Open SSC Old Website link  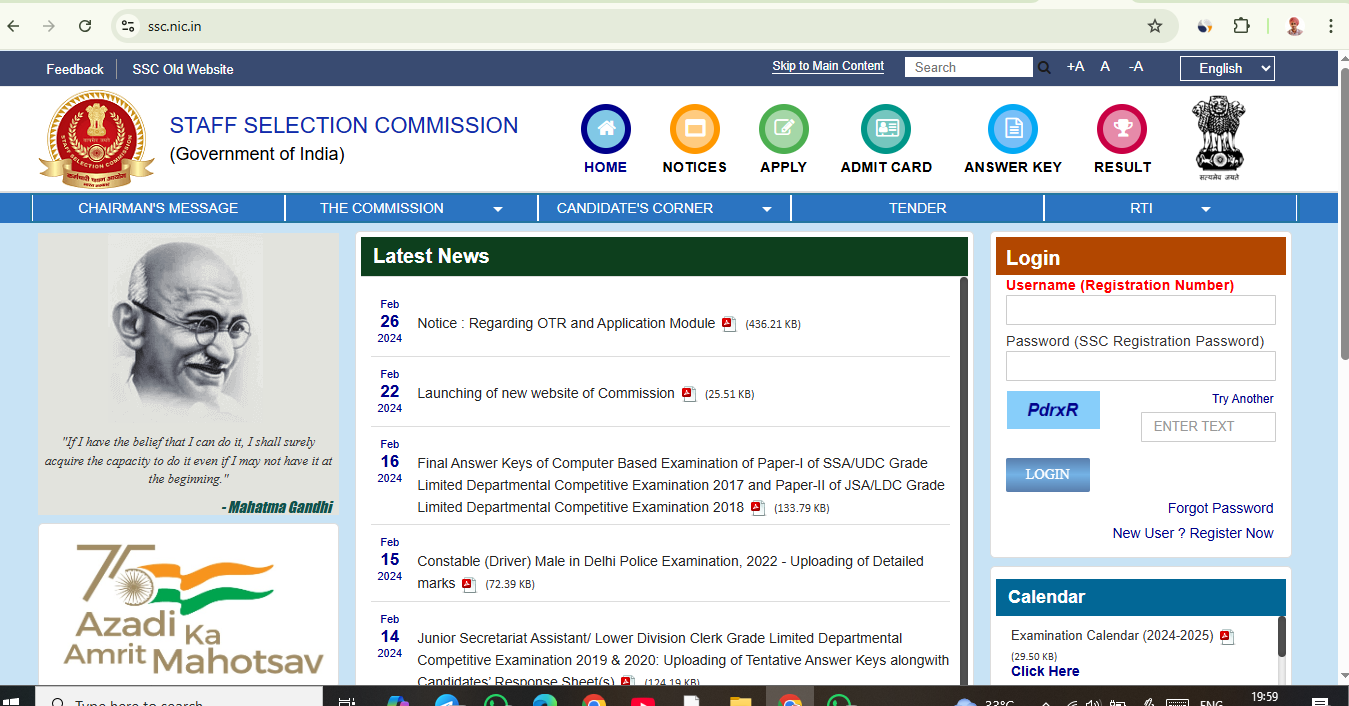tap(183, 69)
